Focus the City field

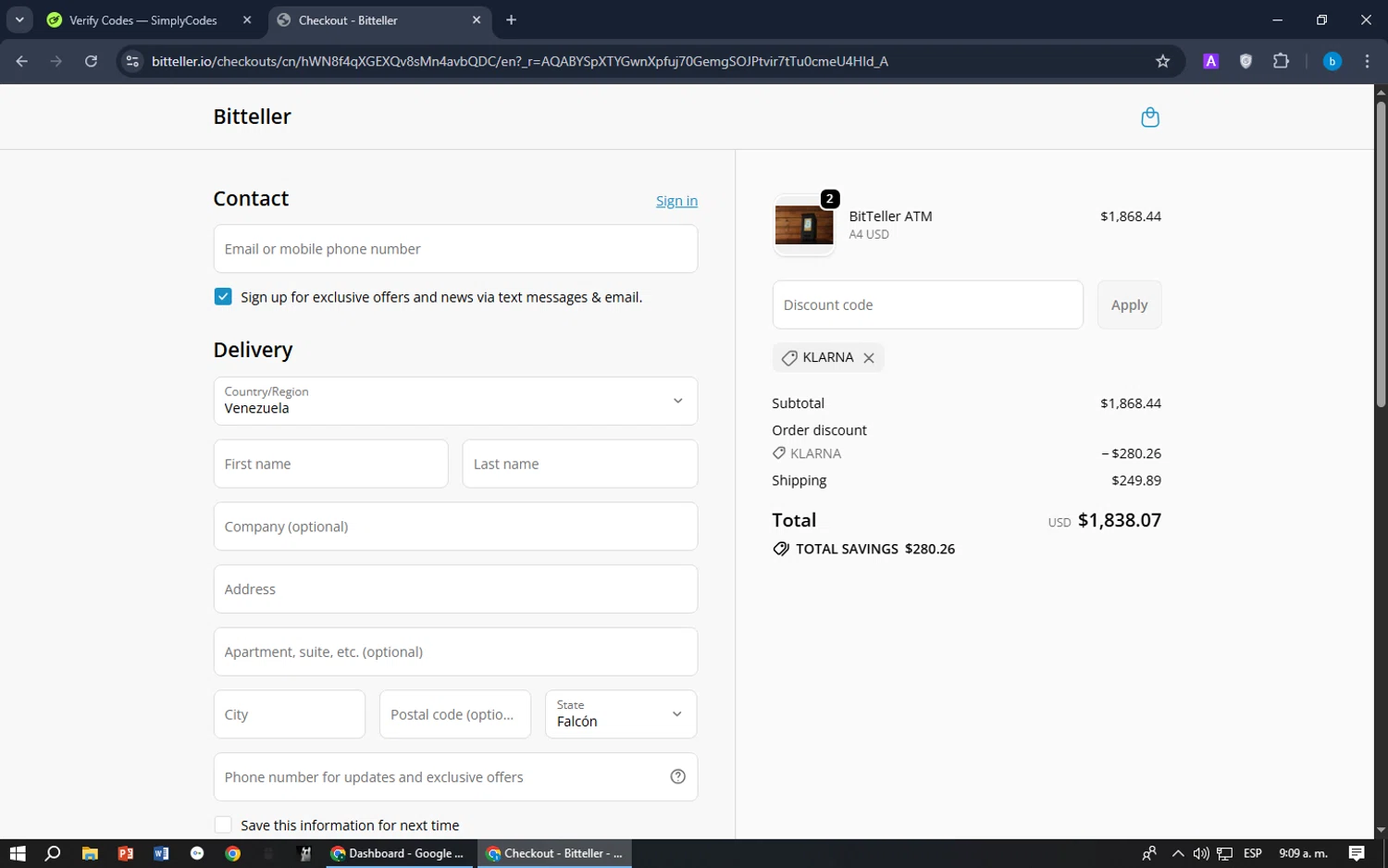[290, 714]
